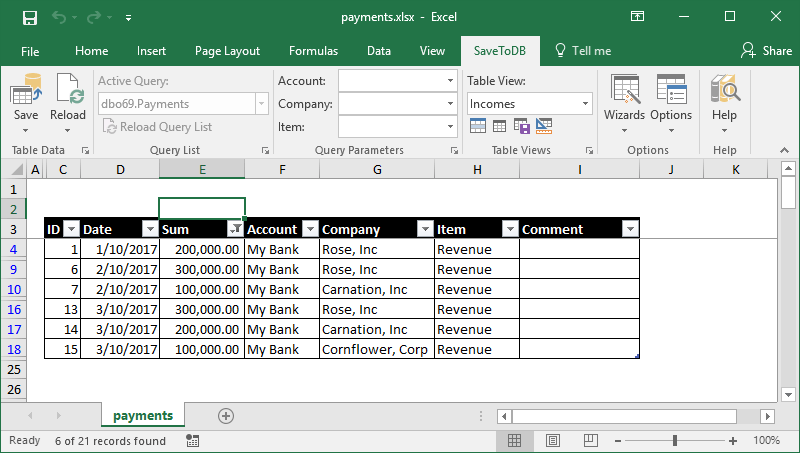This screenshot has width=800, height=453.
Task: Collapse the ribbon with the chevron
Action: (784, 150)
